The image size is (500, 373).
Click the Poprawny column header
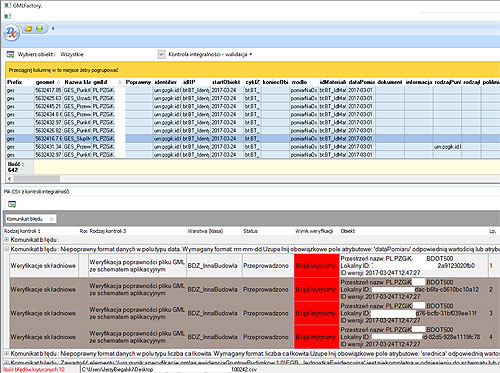tap(138, 82)
